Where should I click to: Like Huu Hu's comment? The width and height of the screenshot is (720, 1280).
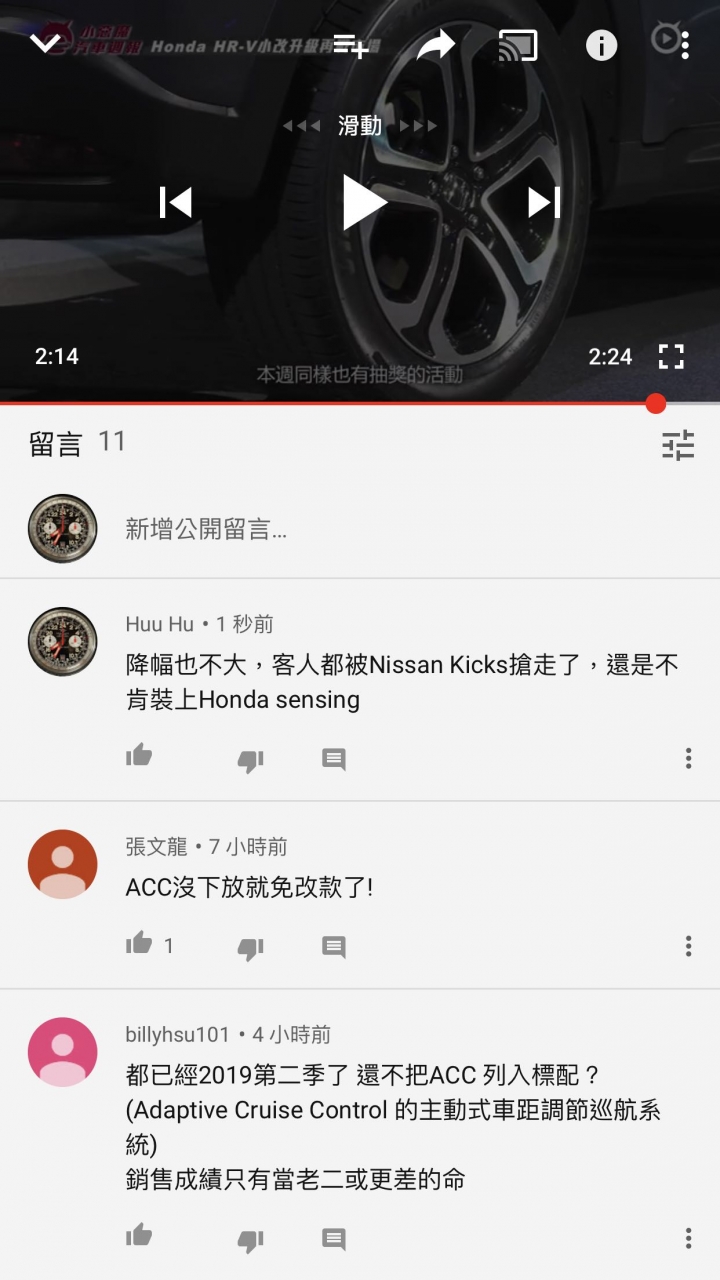139,756
